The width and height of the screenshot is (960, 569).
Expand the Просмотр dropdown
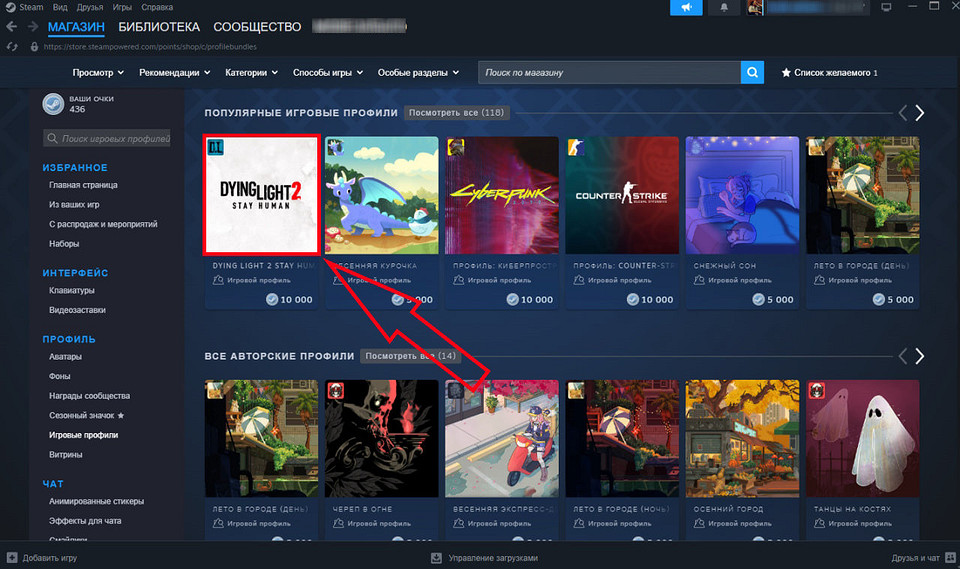(x=98, y=73)
